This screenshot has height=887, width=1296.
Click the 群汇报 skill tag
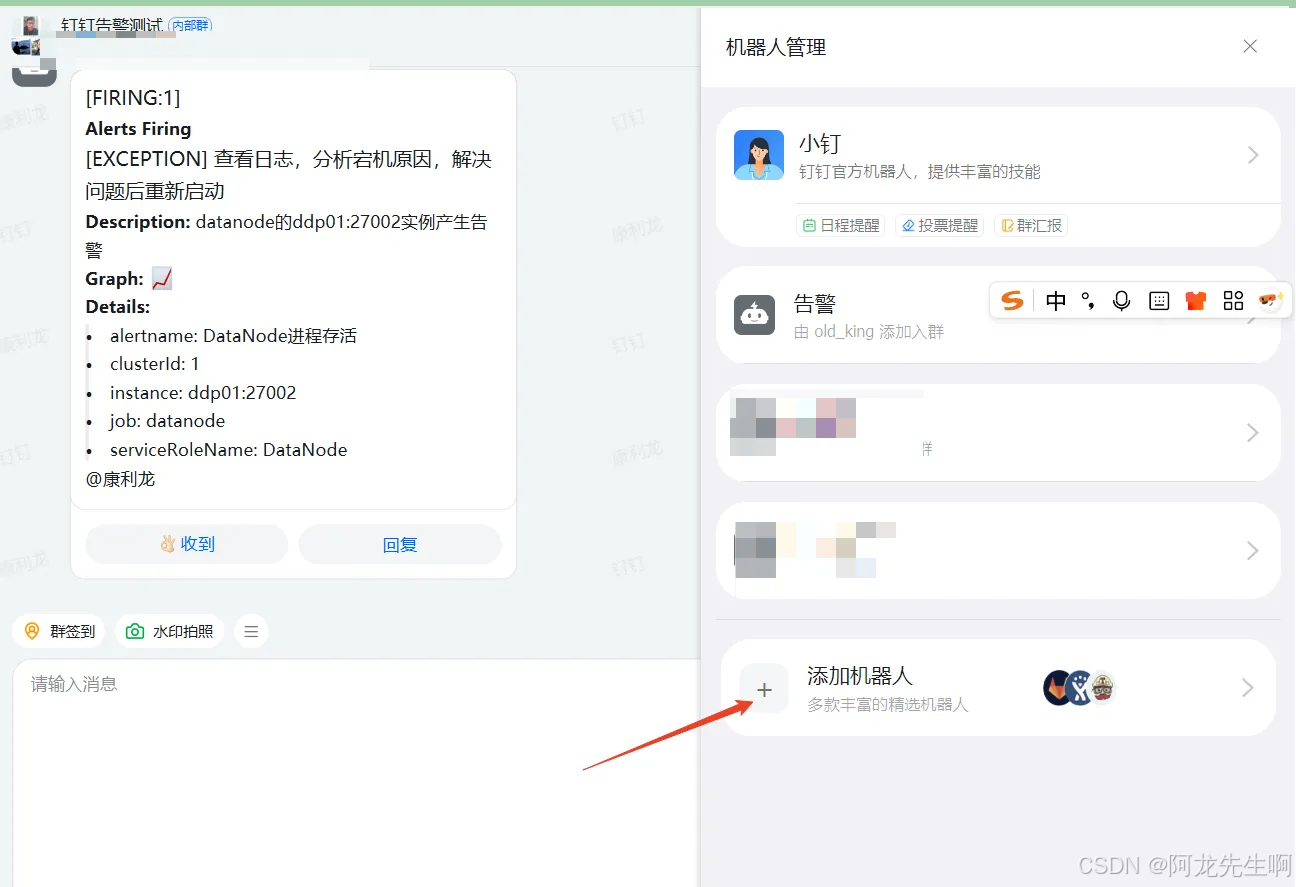coord(1031,226)
